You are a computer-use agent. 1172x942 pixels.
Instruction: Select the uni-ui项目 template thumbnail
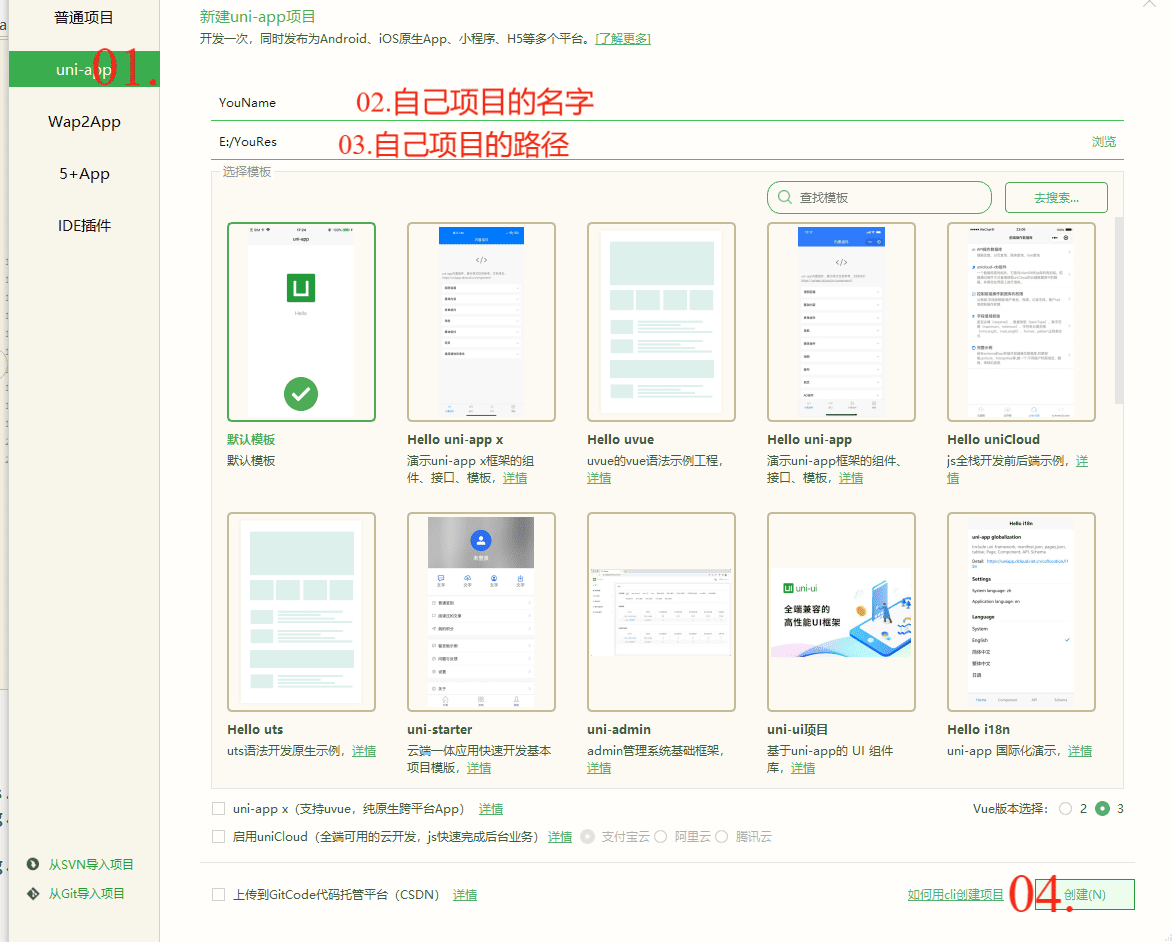click(x=841, y=611)
